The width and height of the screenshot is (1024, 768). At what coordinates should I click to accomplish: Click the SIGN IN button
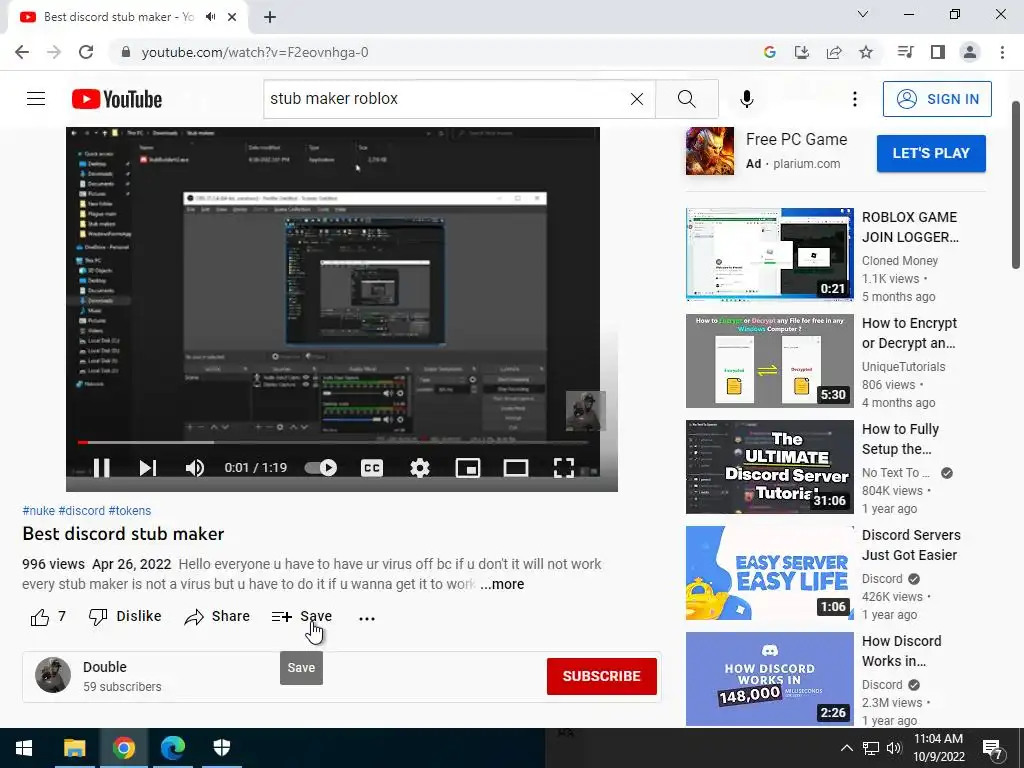click(937, 99)
